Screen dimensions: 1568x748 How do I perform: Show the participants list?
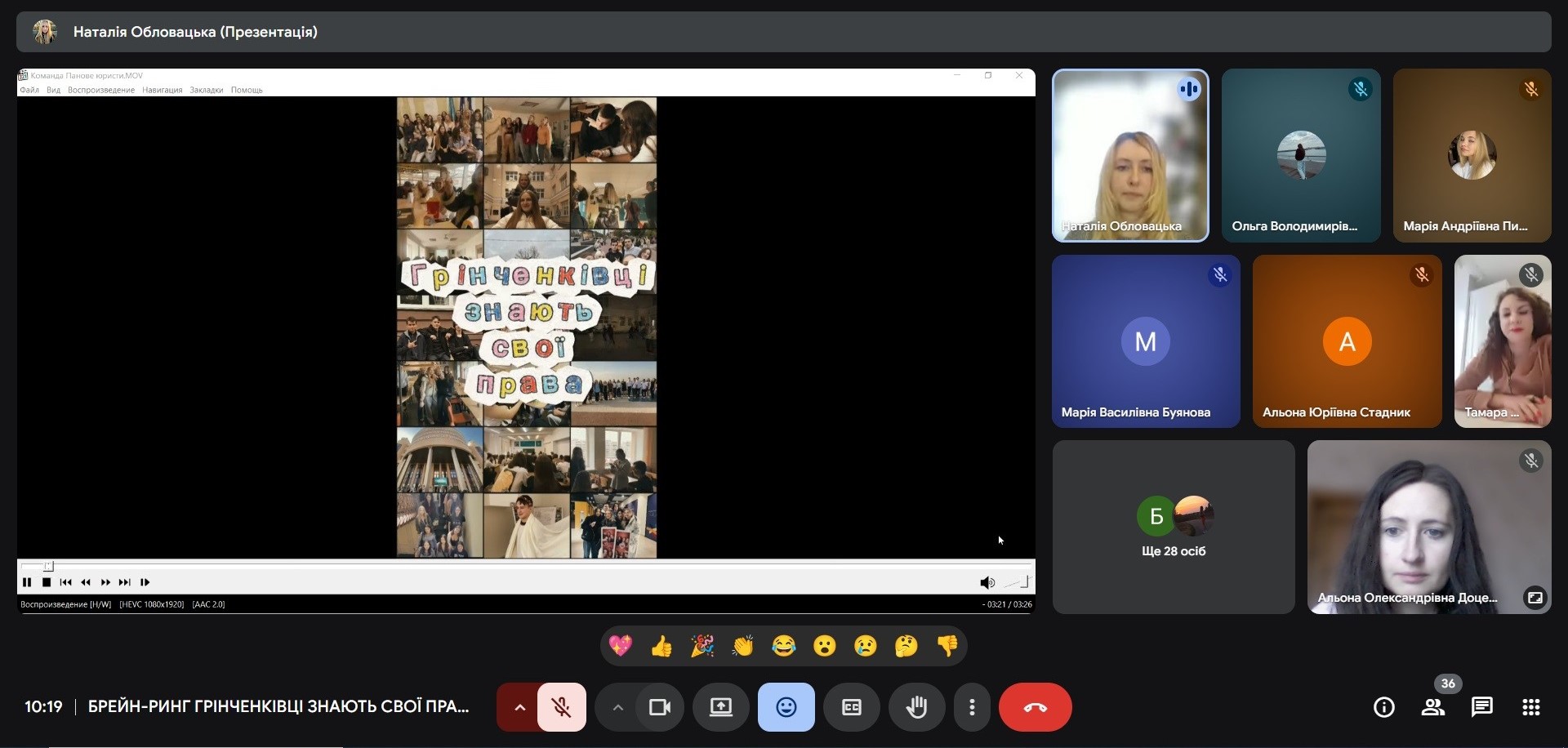click(x=1432, y=707)
